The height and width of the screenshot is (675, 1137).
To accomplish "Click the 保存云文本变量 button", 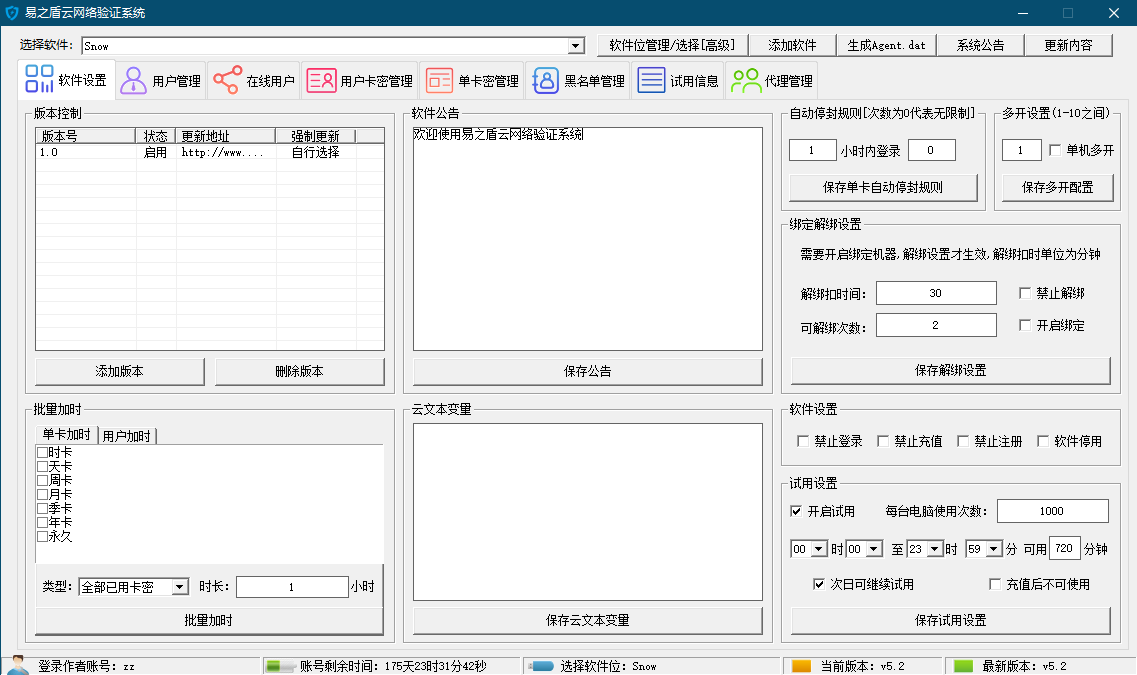I will (587, 621).
